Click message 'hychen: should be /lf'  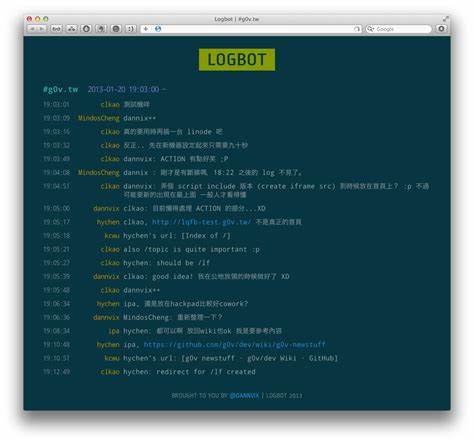(167, 263)
